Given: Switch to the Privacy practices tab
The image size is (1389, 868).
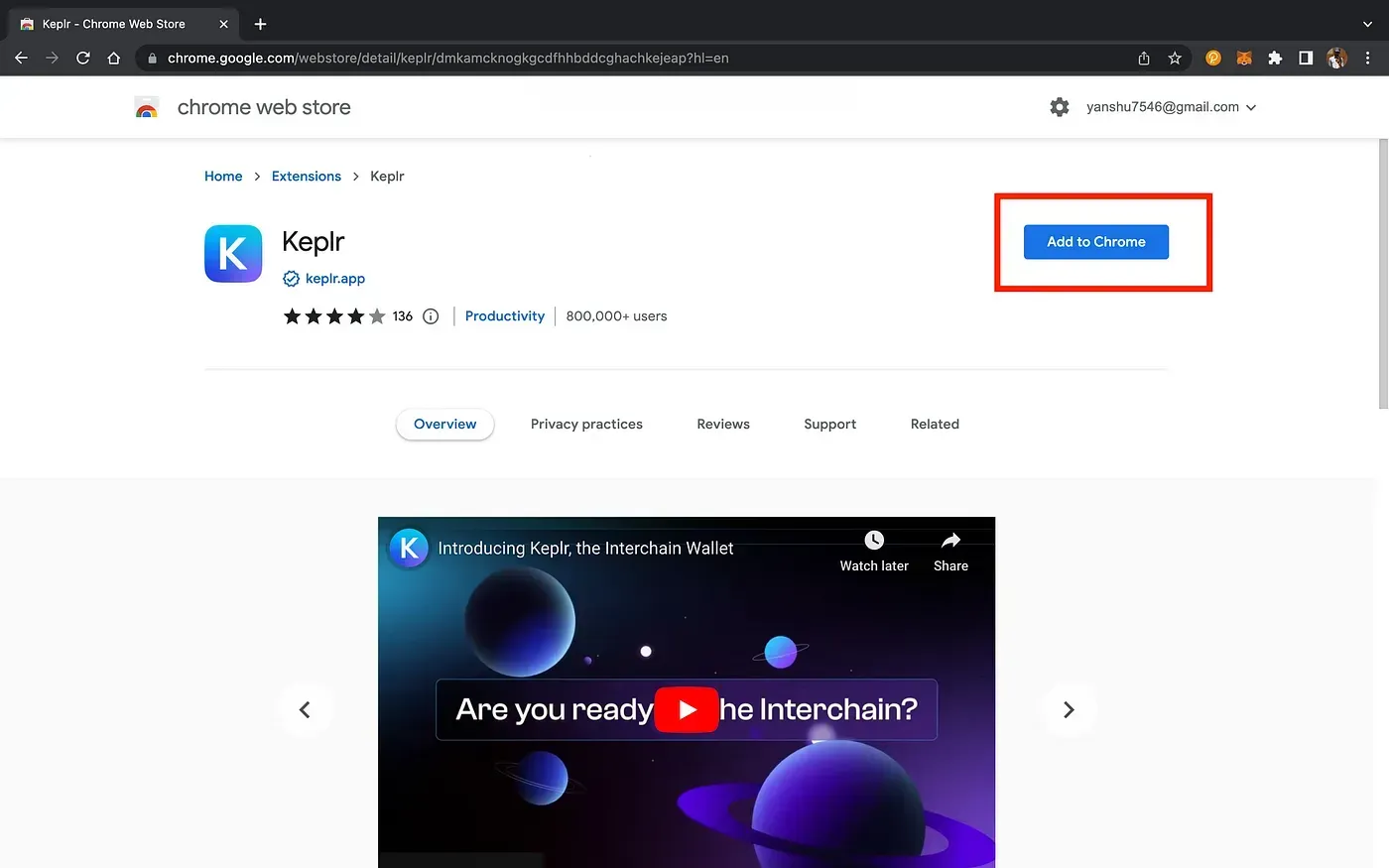Looking at the screenshot, I should 586,425.
